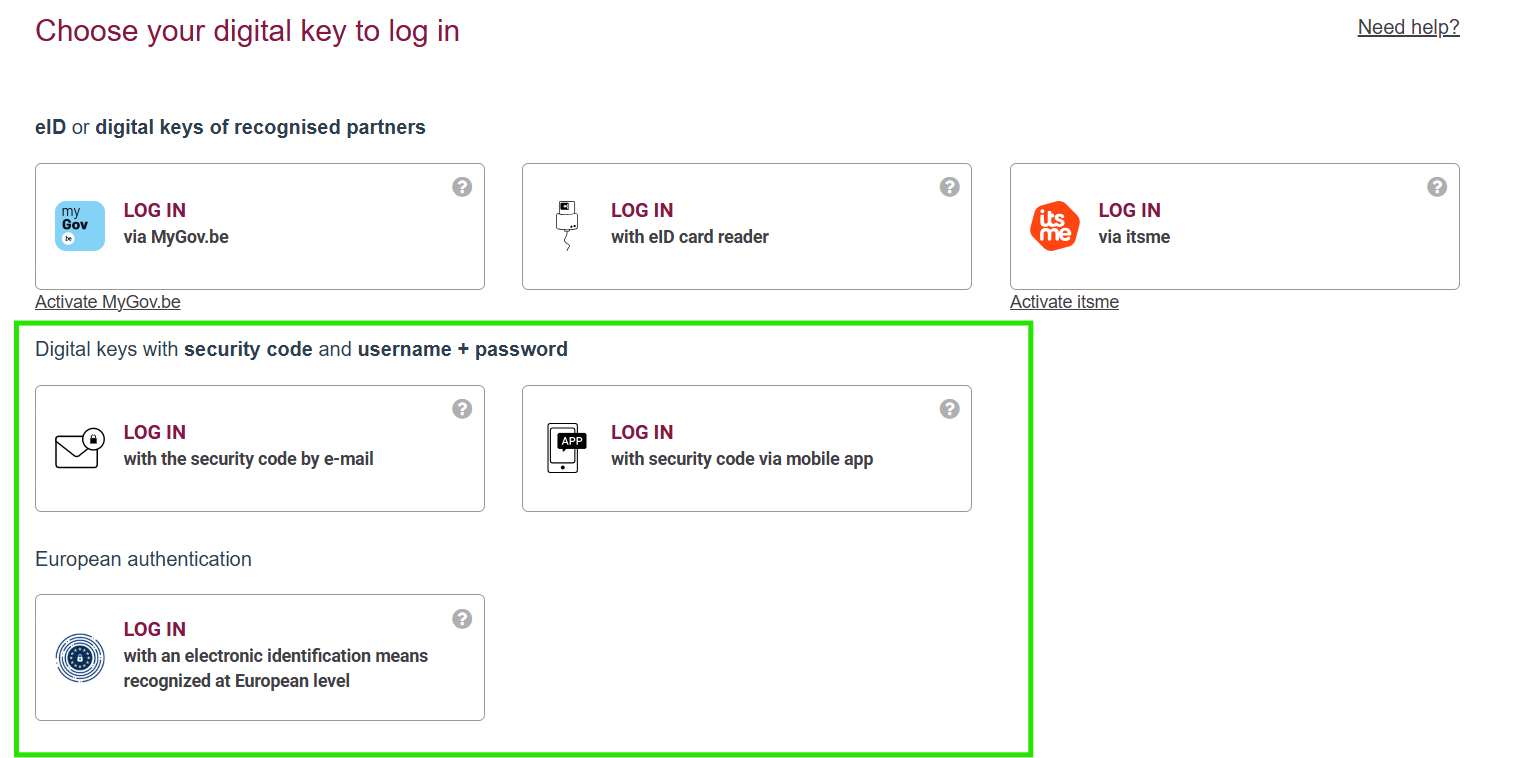
Task: Show help for European identification option
Action: 462,618
